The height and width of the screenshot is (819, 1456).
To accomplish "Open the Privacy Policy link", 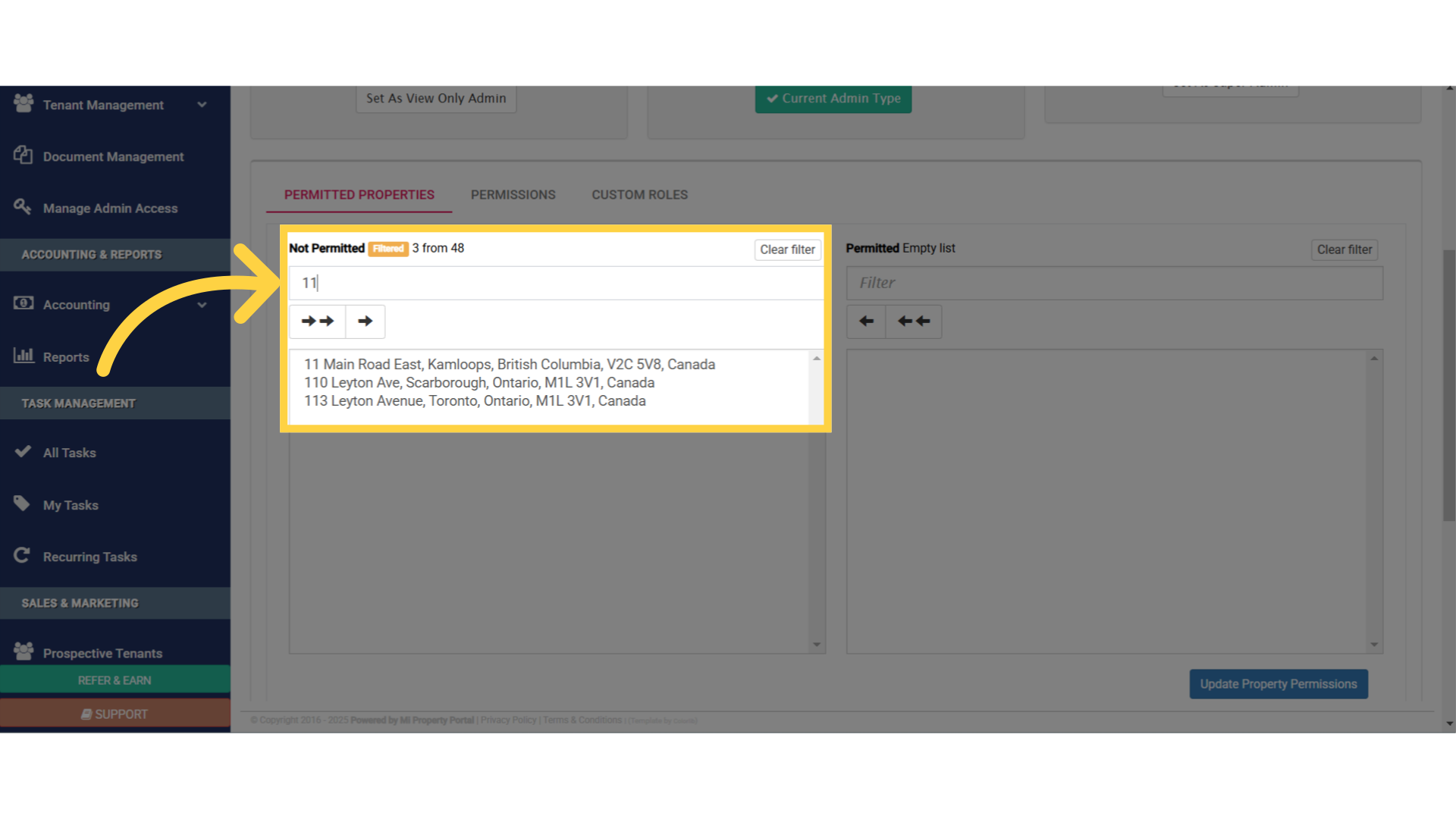I will coord(508,720).
